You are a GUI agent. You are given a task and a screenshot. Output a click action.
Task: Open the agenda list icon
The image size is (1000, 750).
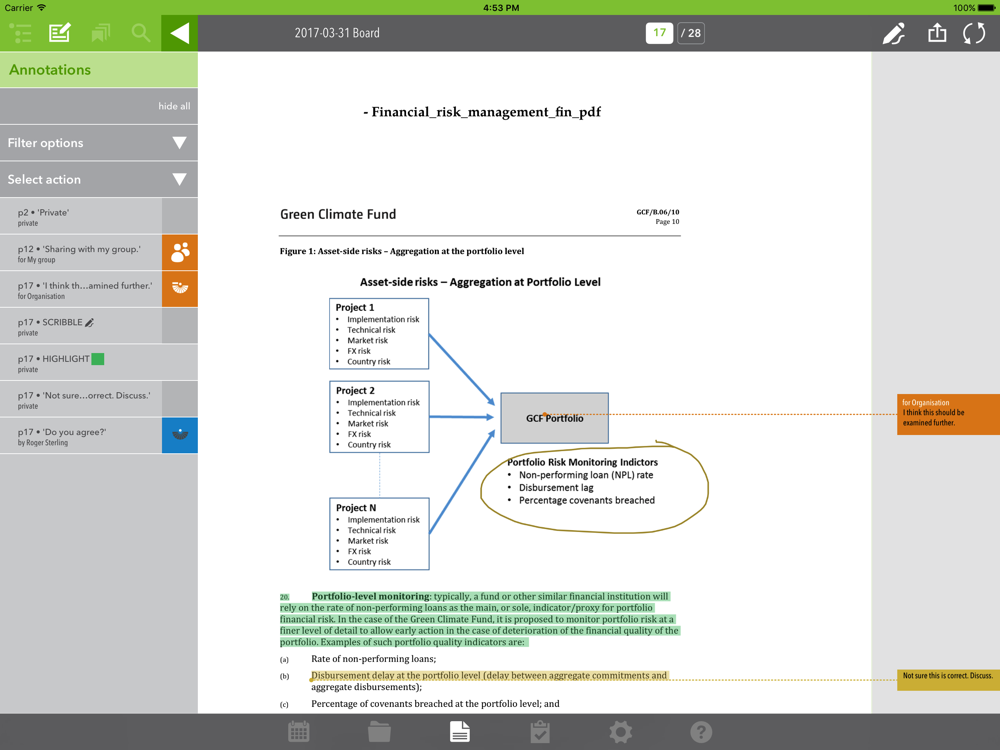click(20, 33)
